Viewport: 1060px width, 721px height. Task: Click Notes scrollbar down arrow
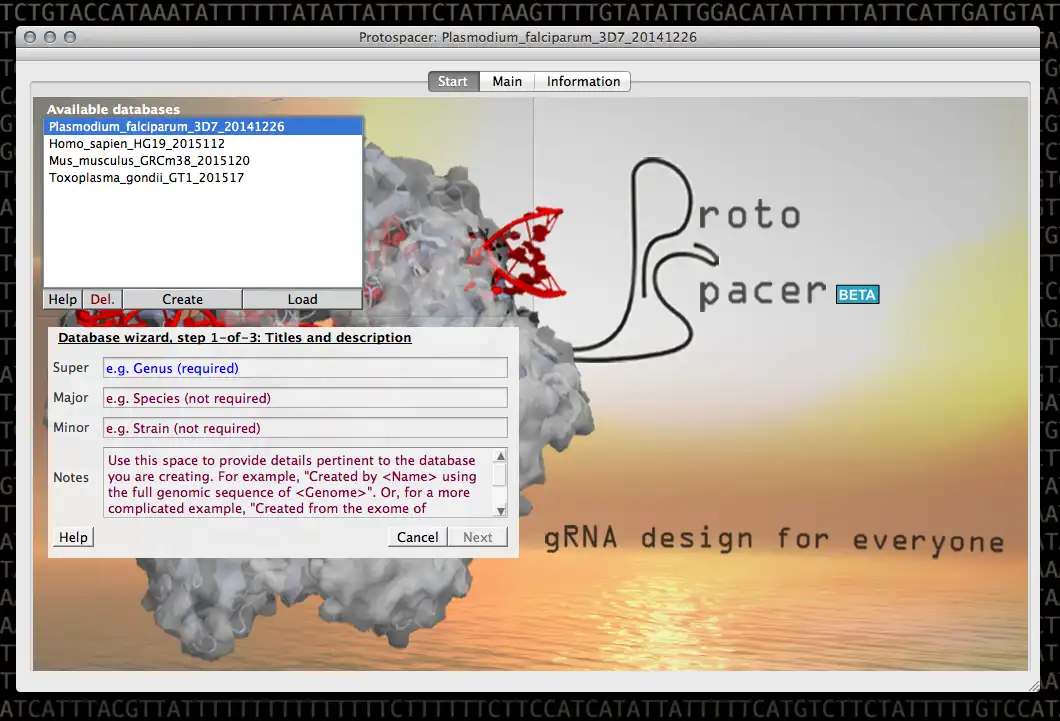click(500, 511)
